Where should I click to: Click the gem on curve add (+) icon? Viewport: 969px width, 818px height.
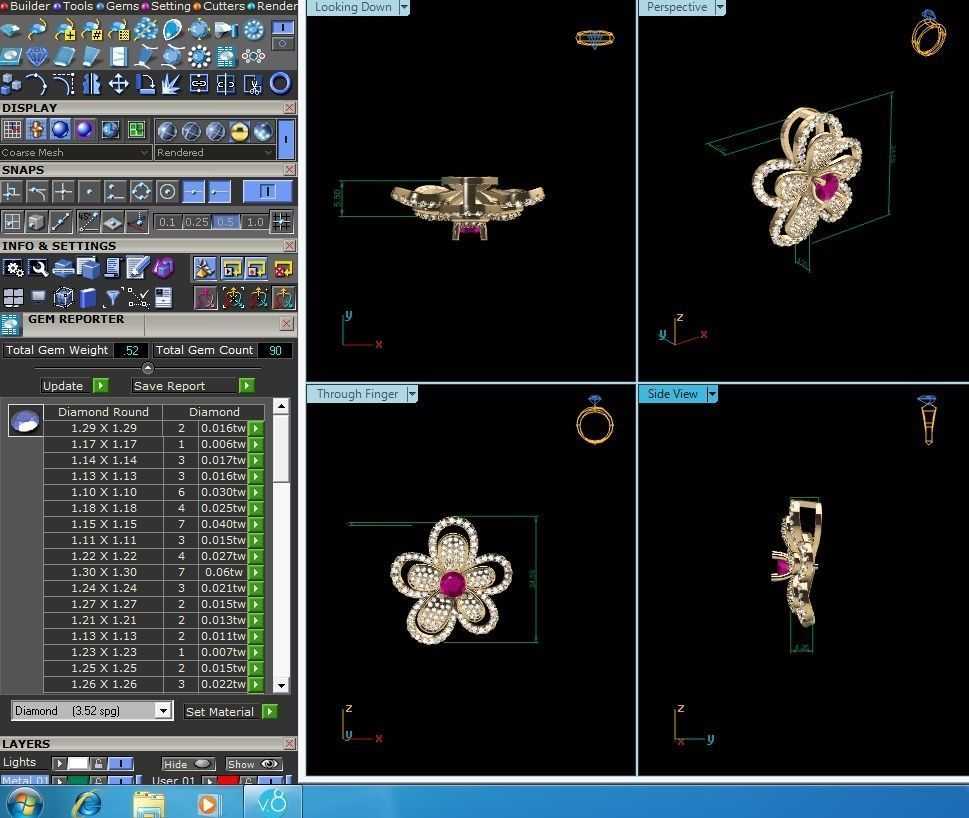[64, 29]
